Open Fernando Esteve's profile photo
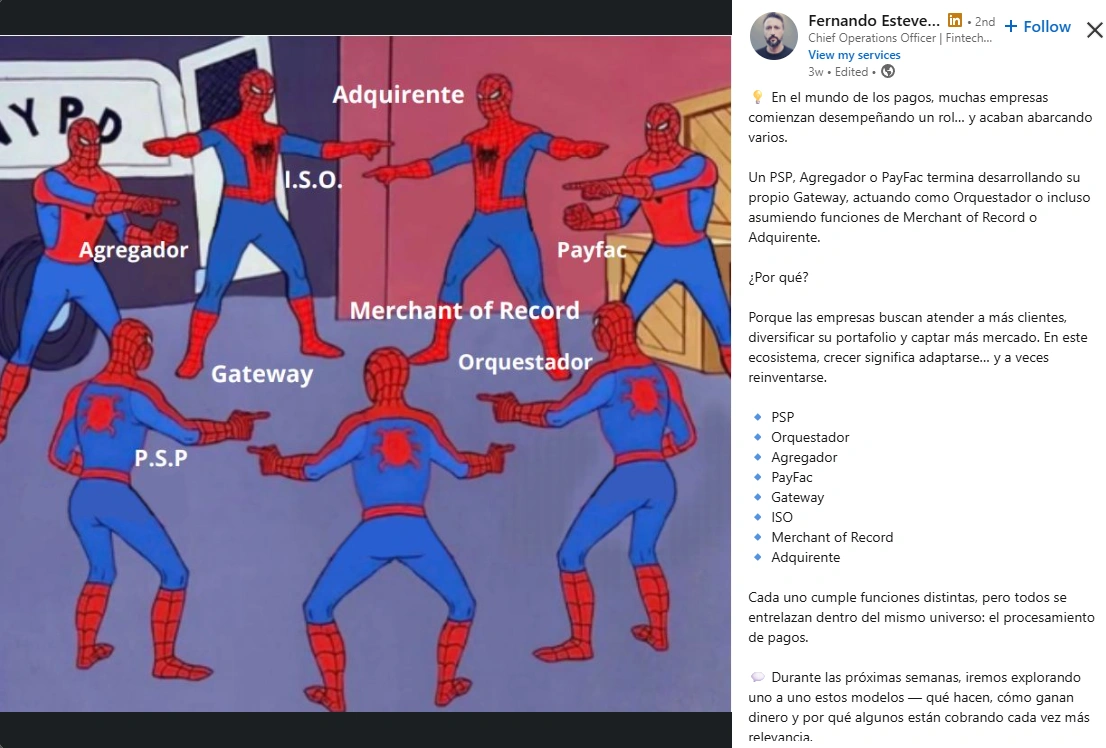 click(774, 36)
